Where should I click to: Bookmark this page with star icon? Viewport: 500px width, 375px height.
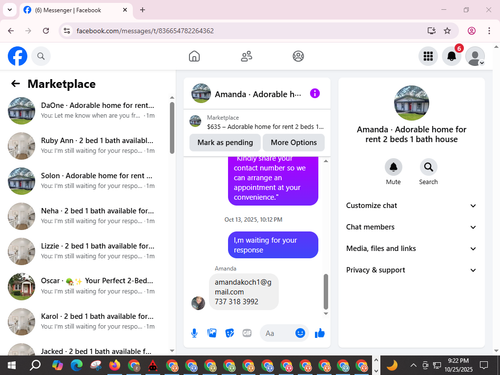pyautogui.click(x=447, y=31)
